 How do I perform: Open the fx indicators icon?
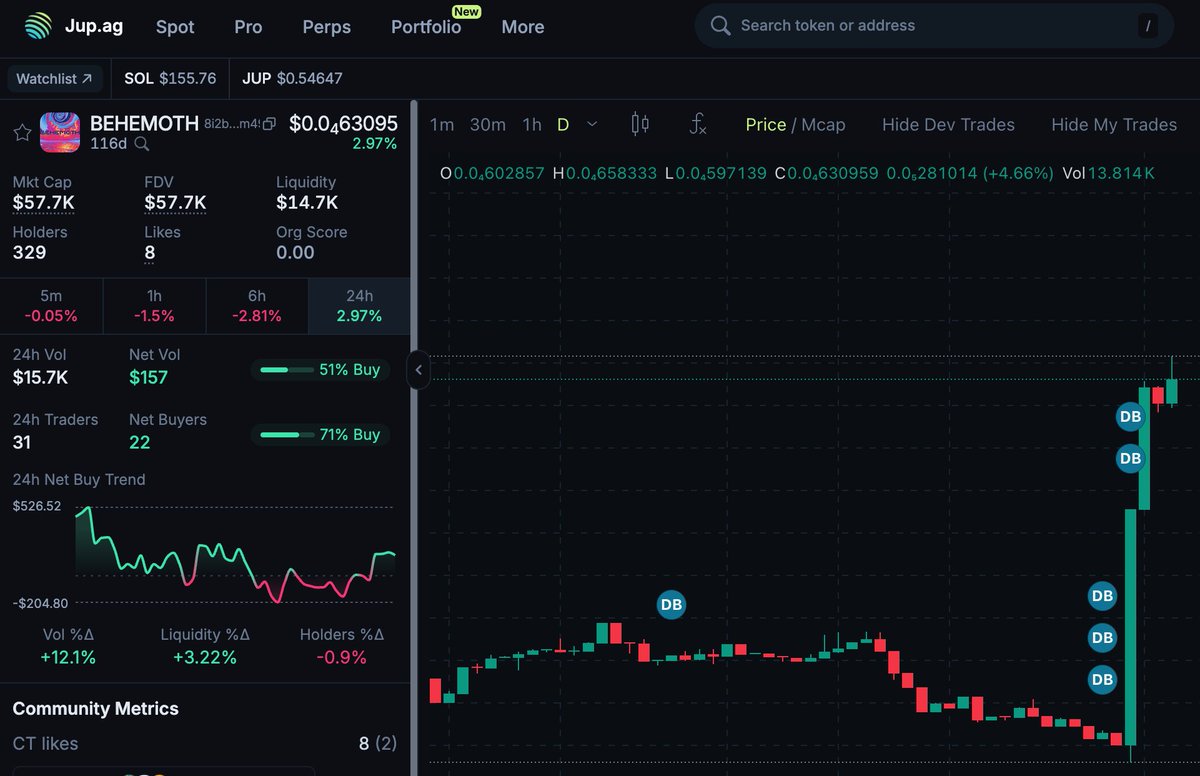(x=698, y=124)
